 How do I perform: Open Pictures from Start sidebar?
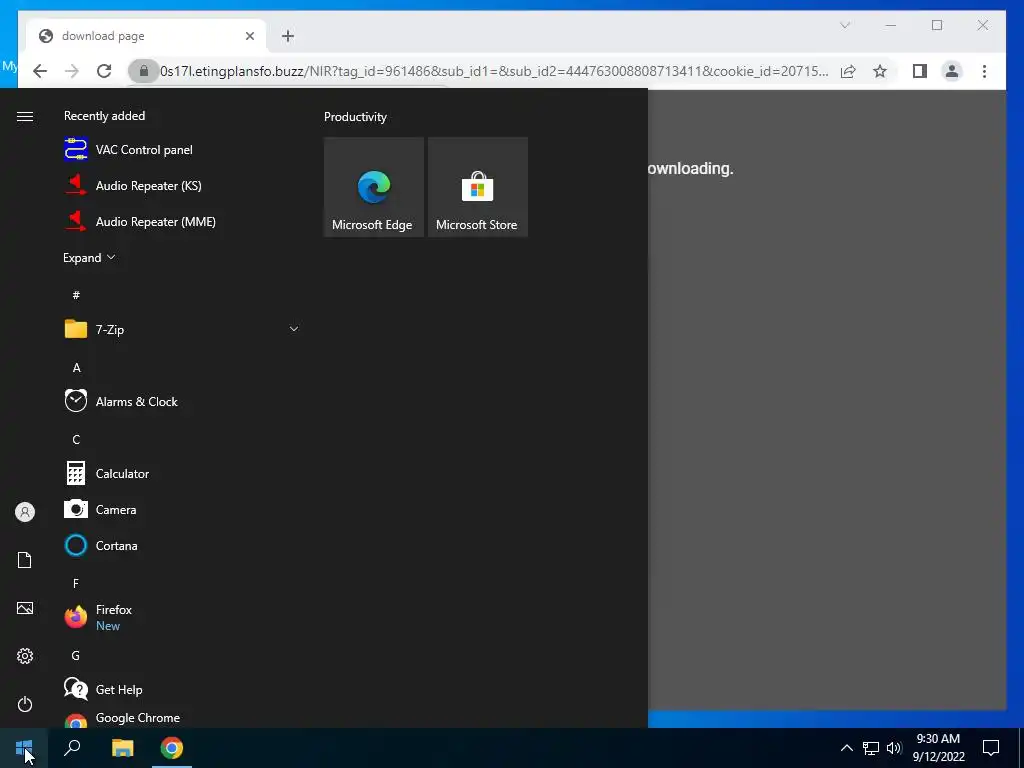tap(25, 608)
